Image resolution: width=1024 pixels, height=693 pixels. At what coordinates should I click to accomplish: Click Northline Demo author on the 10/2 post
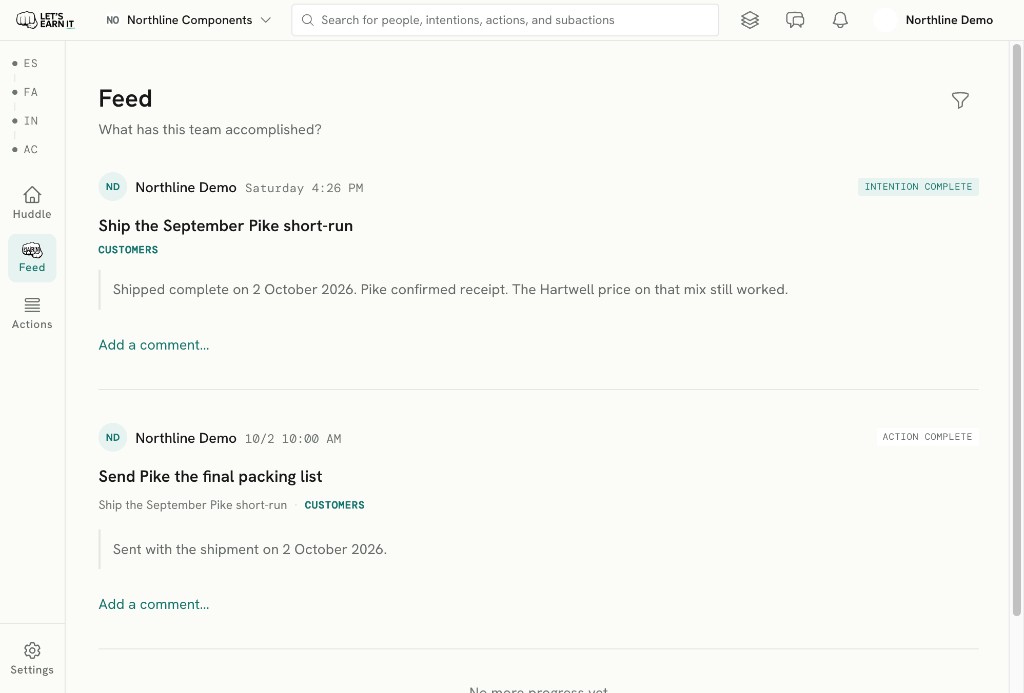(x=186, y=438)
